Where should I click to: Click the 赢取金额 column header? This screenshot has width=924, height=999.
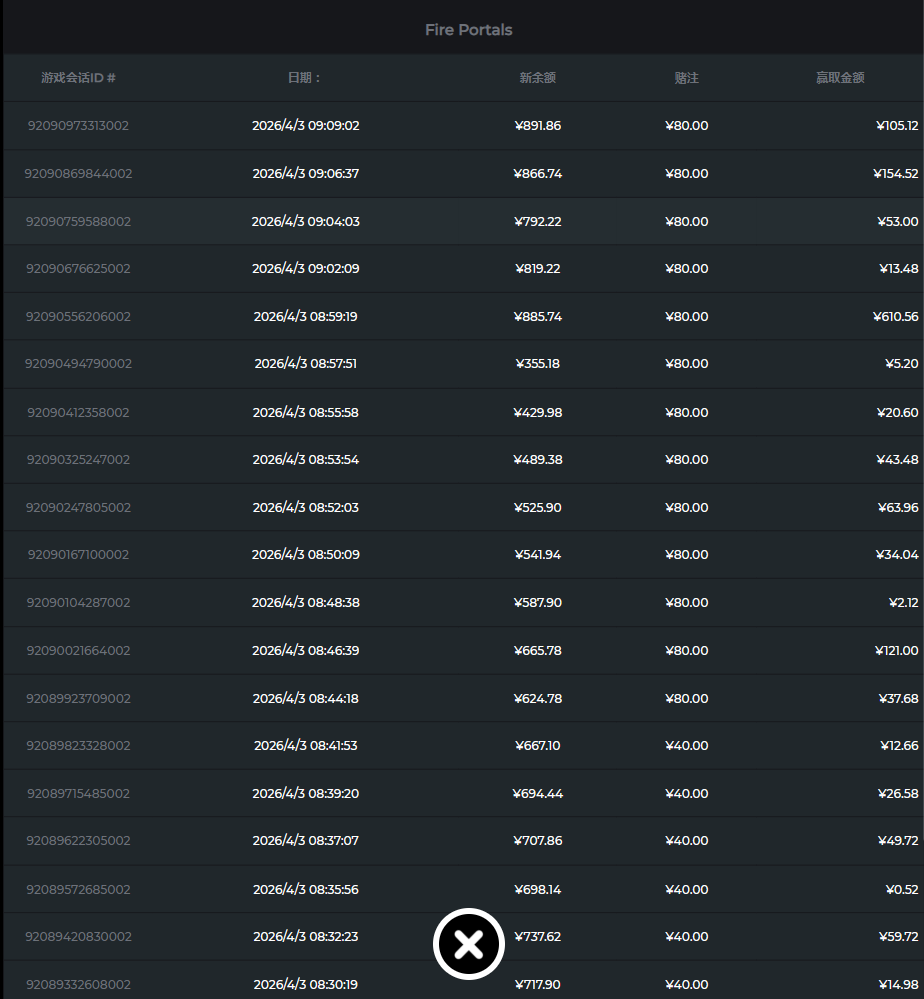click(x=840, y=78)
